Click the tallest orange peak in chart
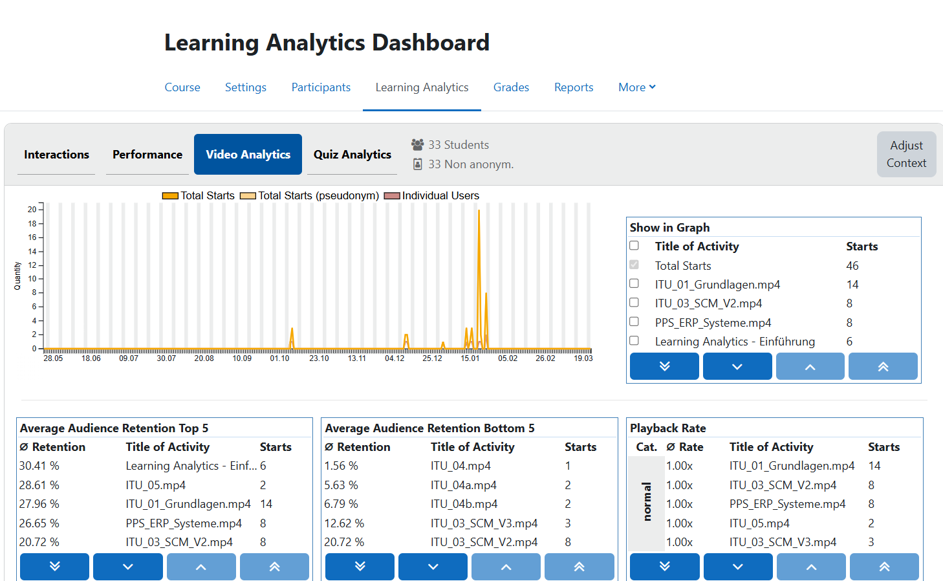The image size is (943, 581). [x=479, y=211]
